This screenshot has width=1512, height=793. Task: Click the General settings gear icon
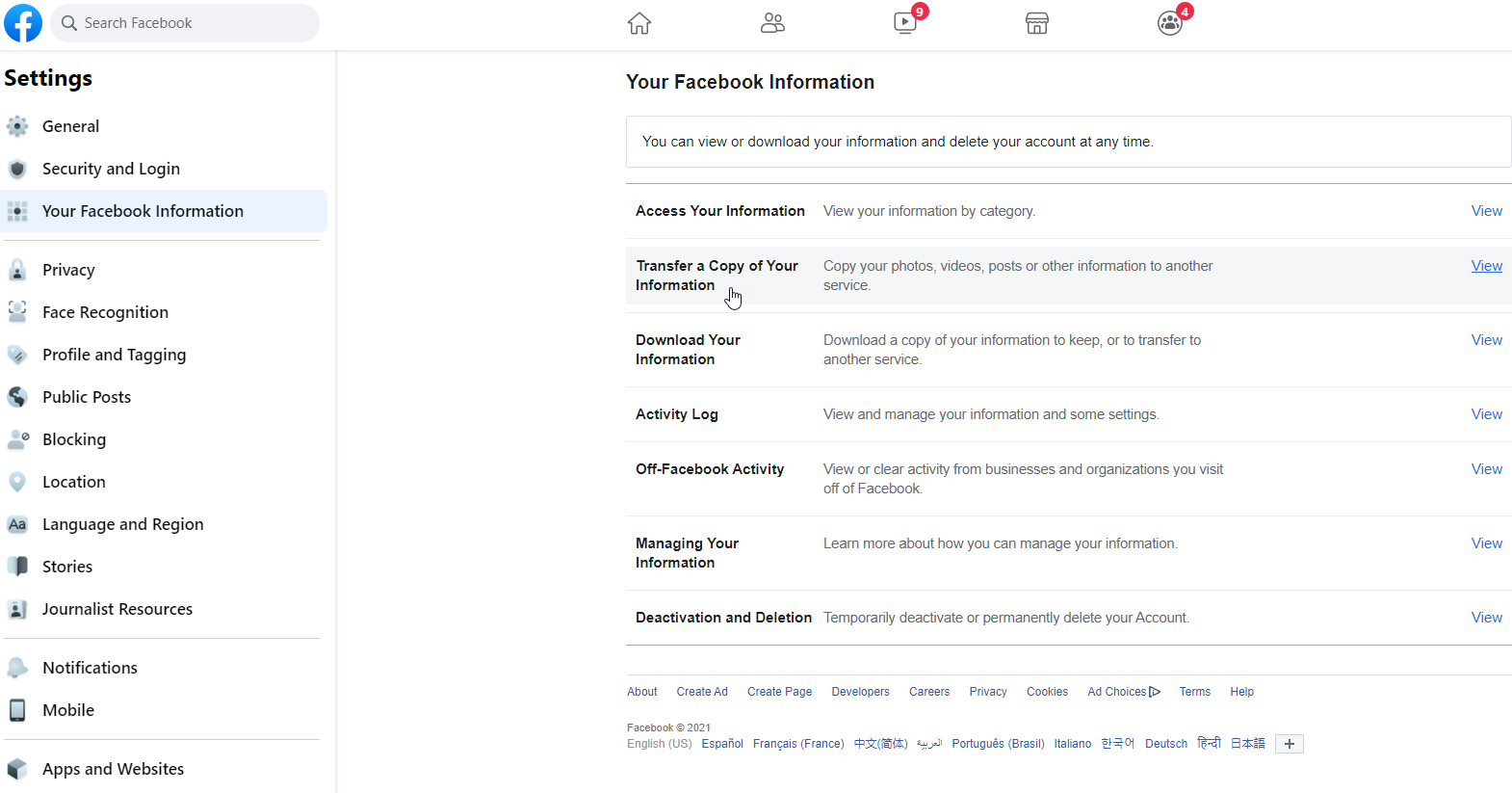(17, 126)
